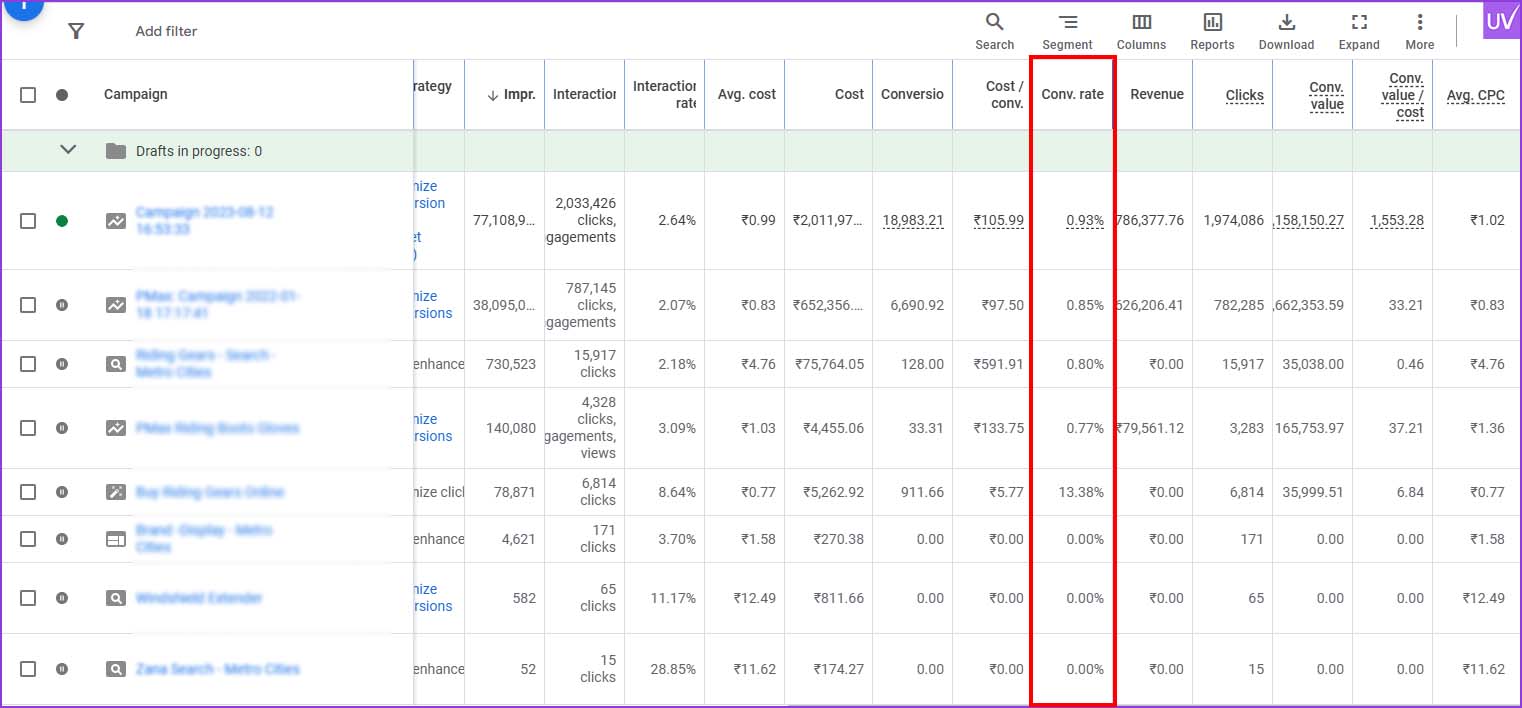Viewport: 1522px width, 708px height.
Task: Open the Zana Search - Metro Cities campaign
Action: pos(217,669)
